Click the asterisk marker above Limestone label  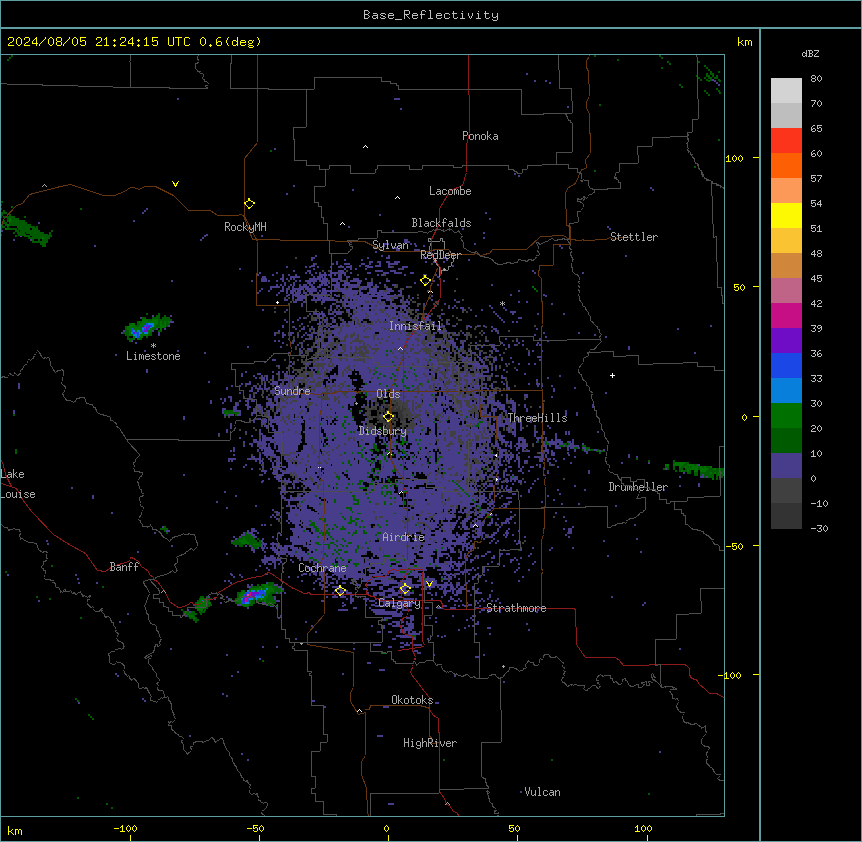[153, 346]
